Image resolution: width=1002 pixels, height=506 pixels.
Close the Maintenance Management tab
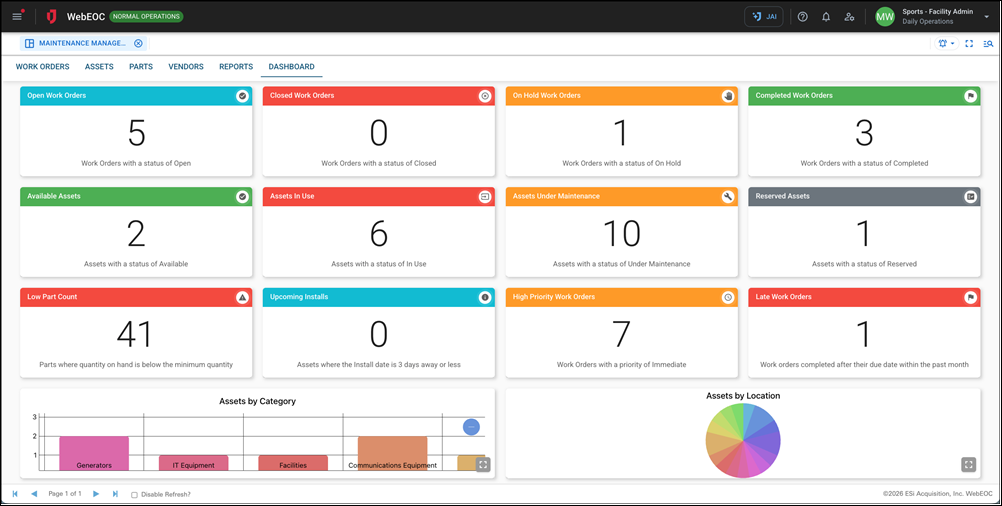click(x=139, y=44)
